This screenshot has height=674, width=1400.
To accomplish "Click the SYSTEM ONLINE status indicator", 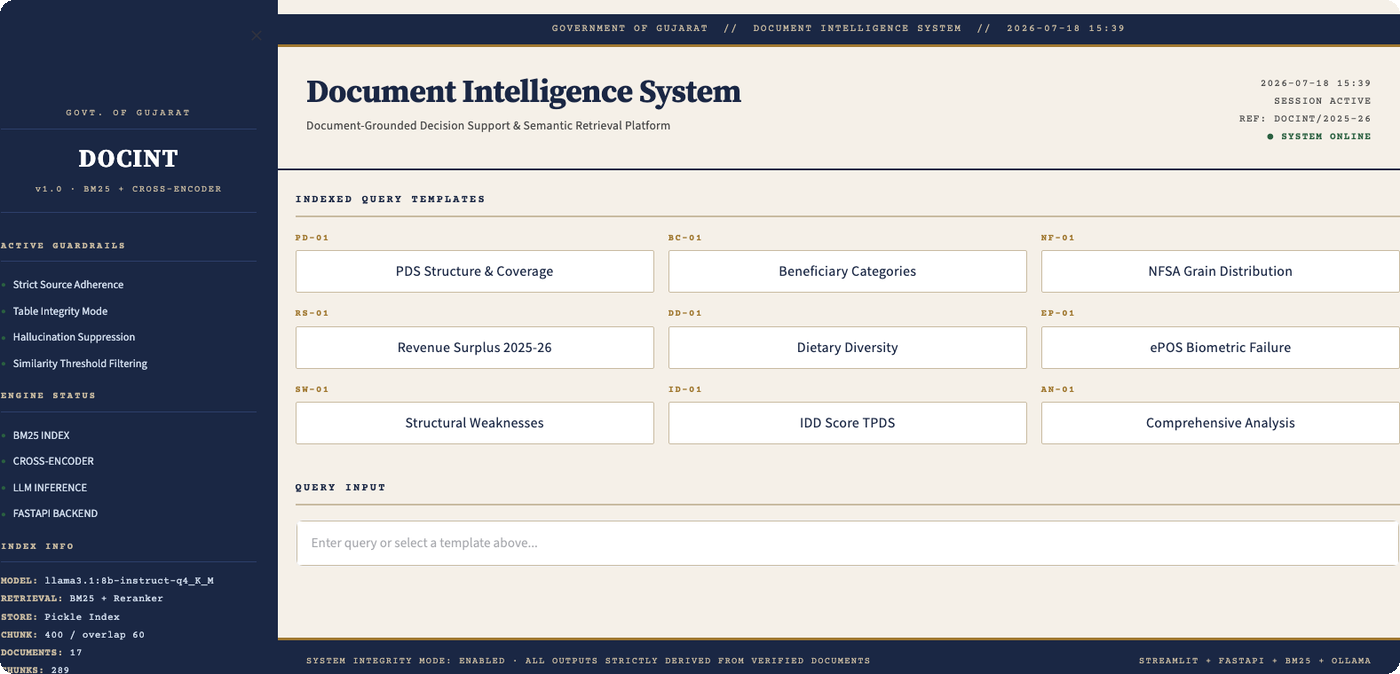I will coord(1319,136).
